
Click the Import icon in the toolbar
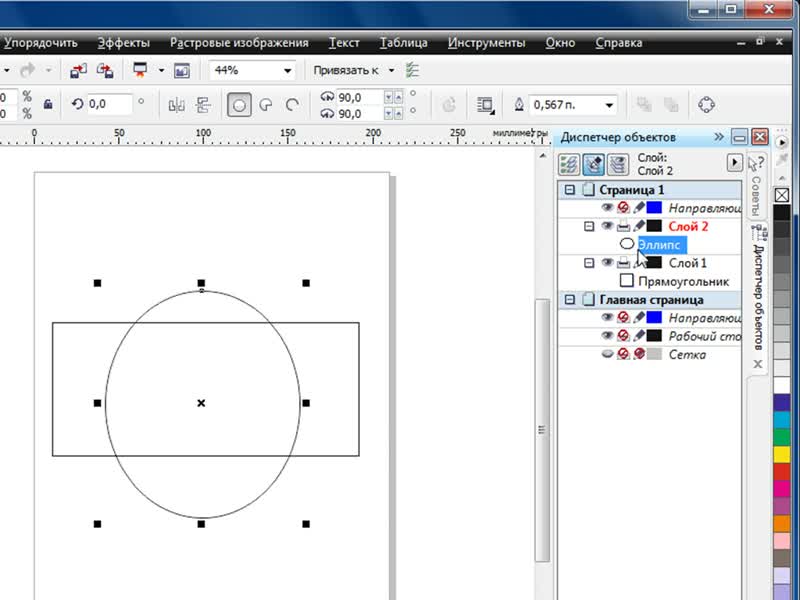(78, 70)
